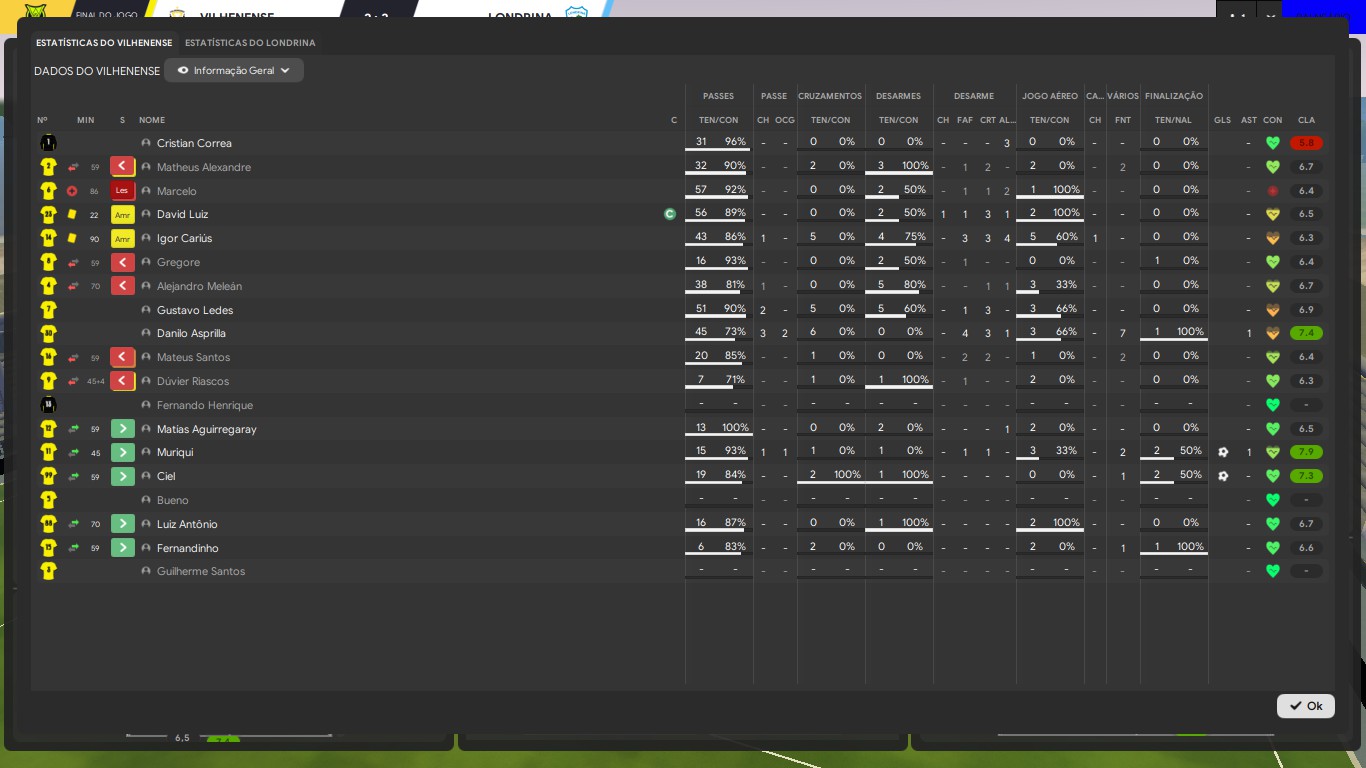Click the green substituted-on badge for Matias Aguirregaray

[x=122, y=429]
